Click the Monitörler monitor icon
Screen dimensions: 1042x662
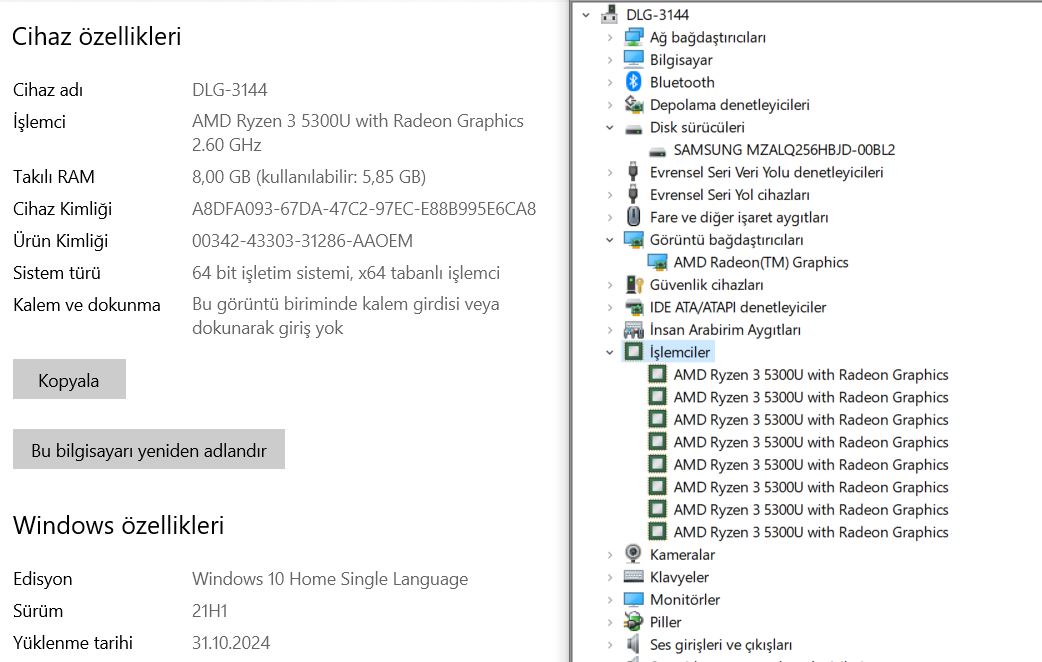[634, 599]
